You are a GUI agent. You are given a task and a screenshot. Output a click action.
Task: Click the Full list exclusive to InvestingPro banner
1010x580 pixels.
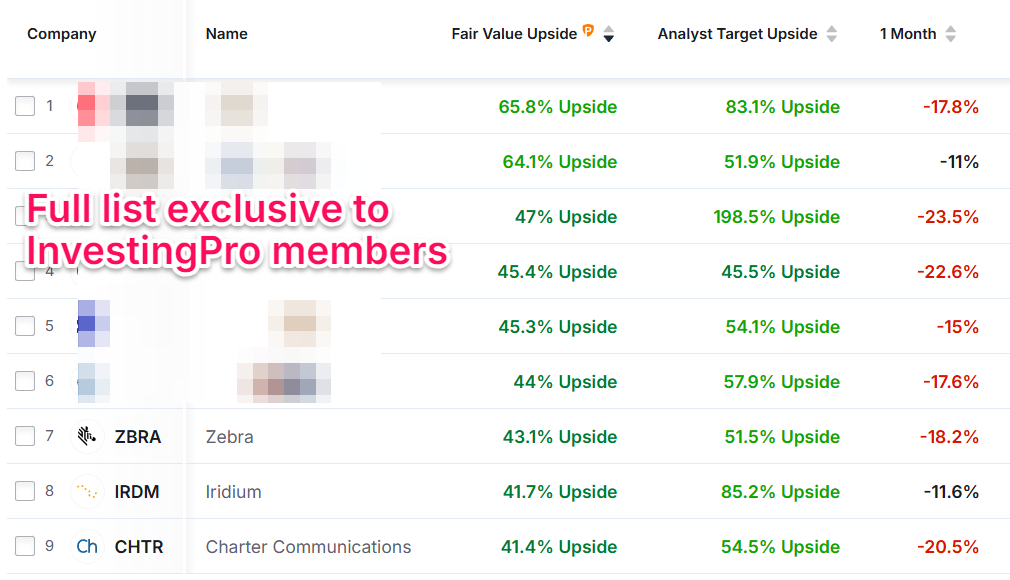click(236, 230)
